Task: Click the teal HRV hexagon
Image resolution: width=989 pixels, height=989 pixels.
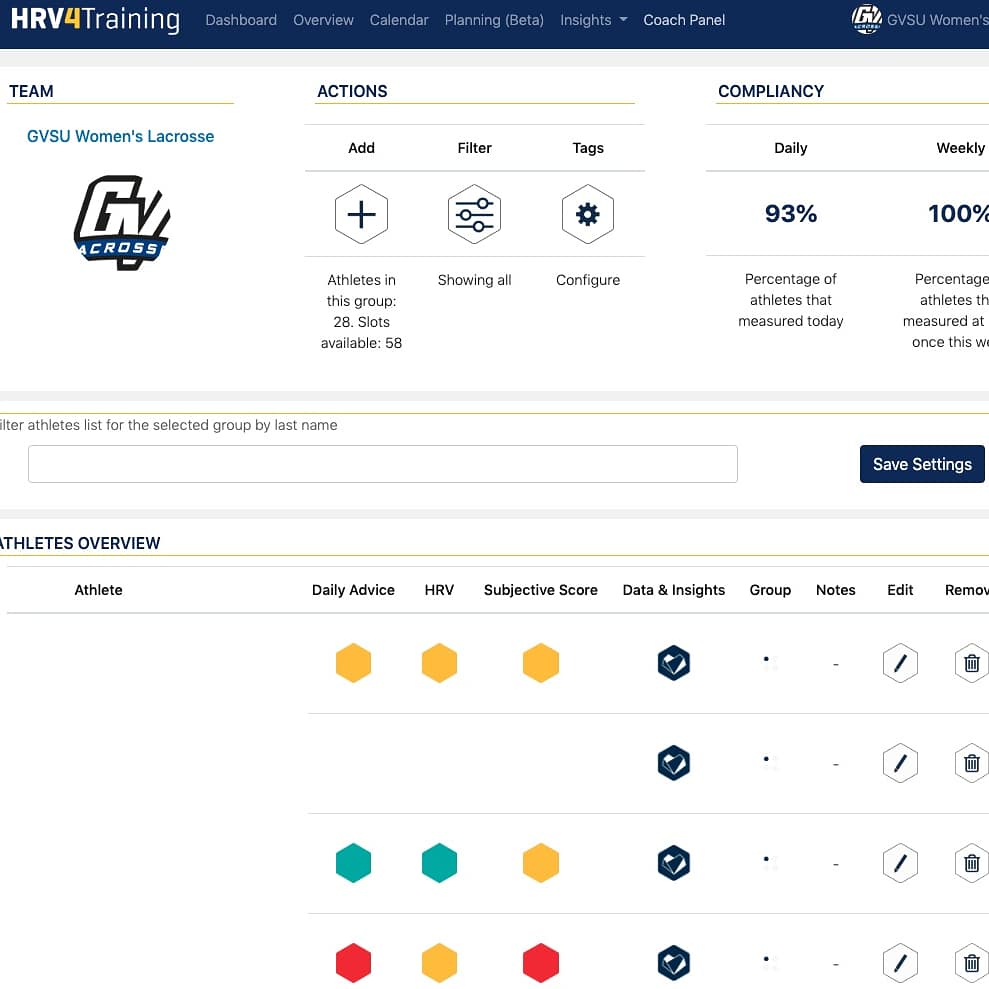Action: click(x=440, y=862)
